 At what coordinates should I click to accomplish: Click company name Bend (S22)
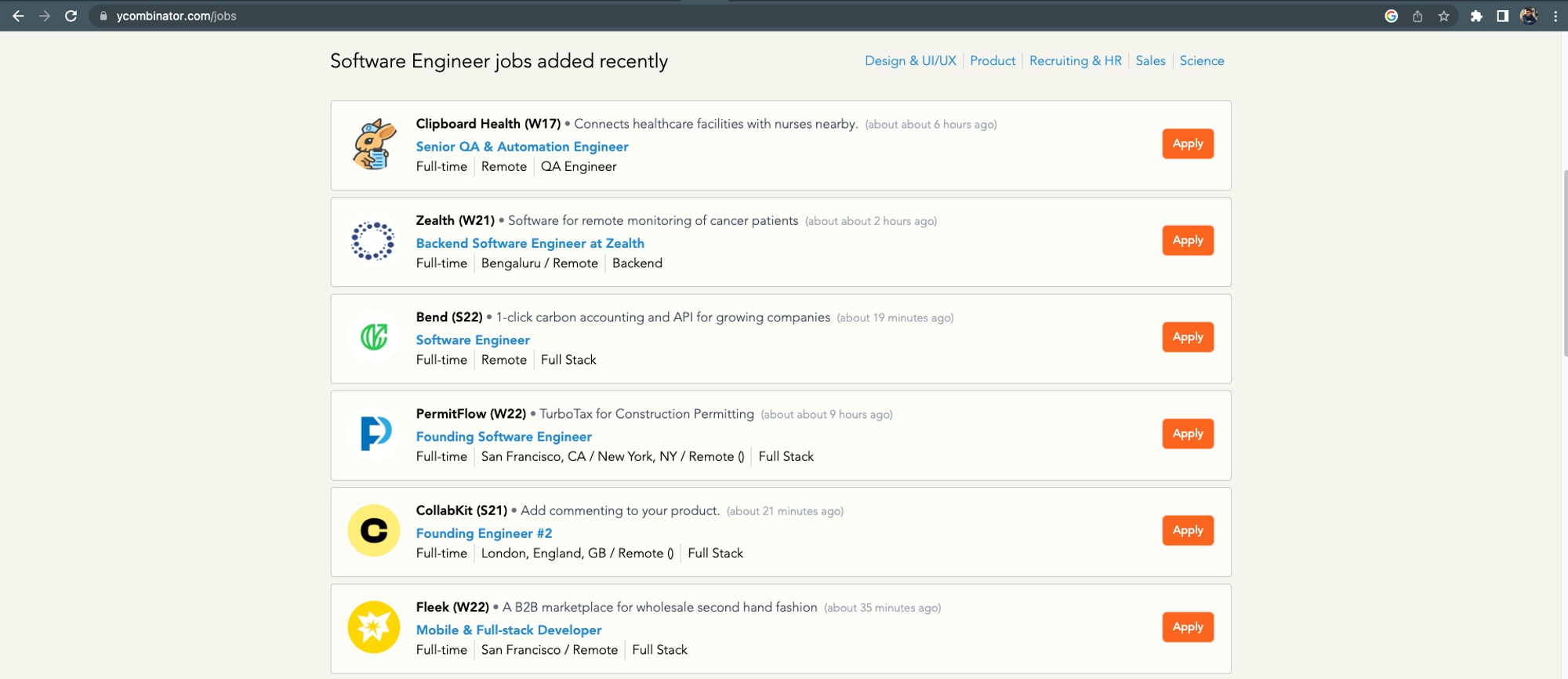tap(449, 317)
